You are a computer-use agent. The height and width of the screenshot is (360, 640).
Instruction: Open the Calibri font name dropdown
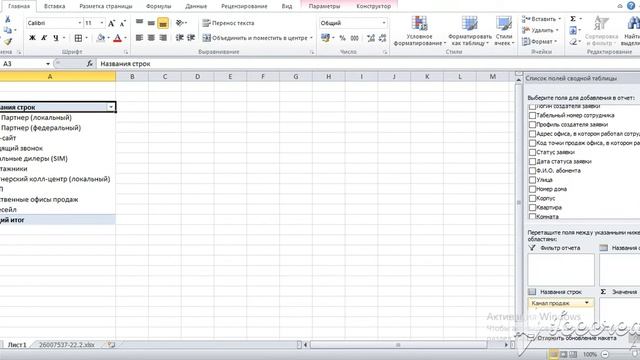click(80, 23)
